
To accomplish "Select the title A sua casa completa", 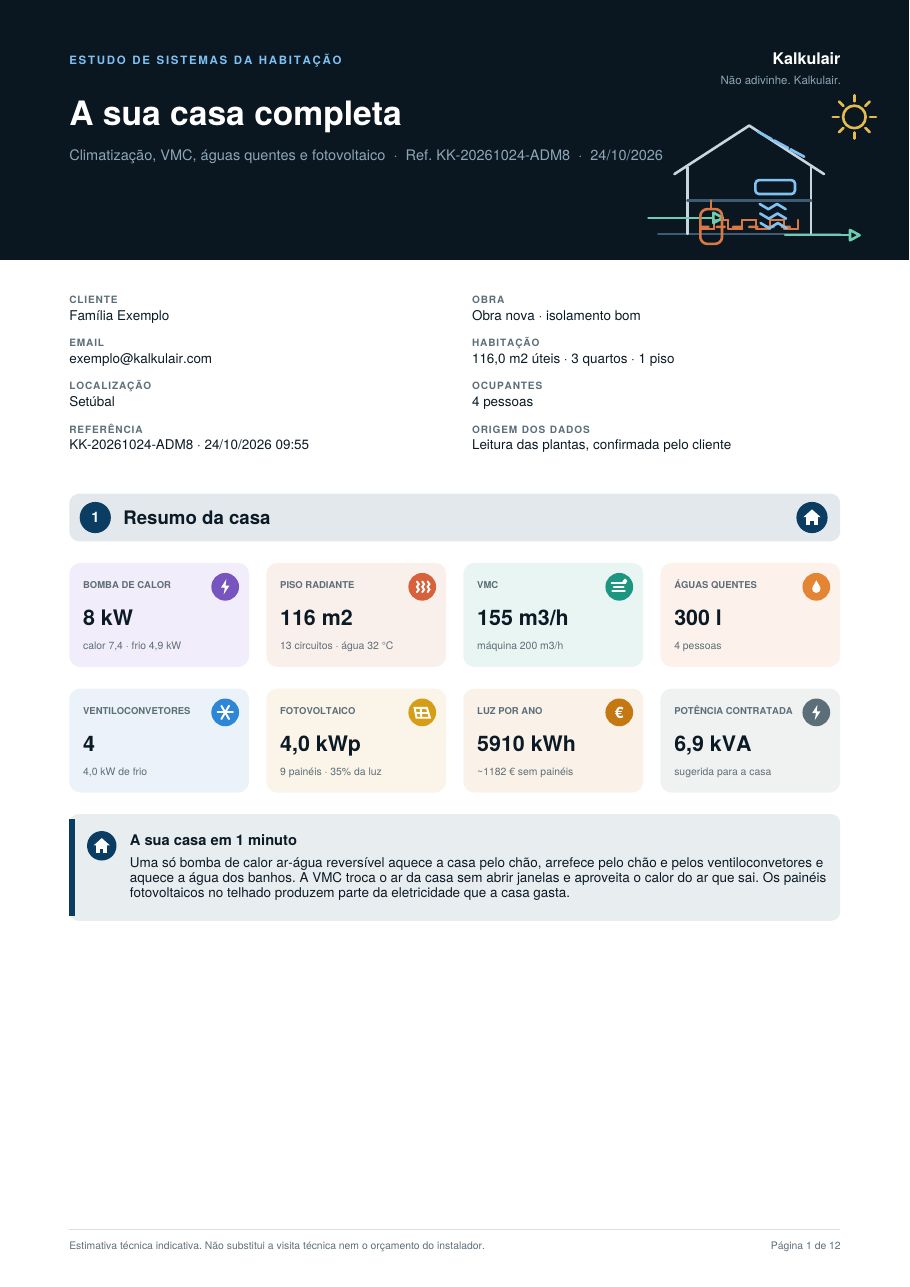I will click(235, 114).
